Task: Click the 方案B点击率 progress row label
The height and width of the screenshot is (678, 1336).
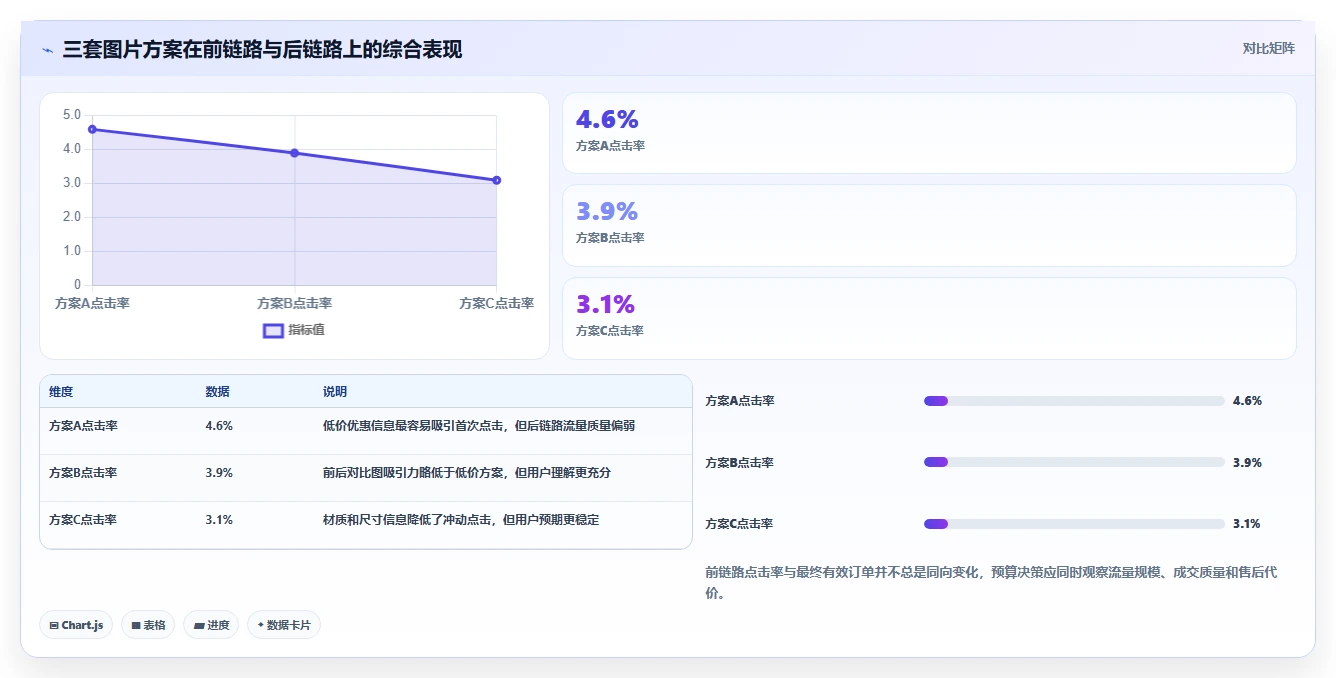Action: tap(740, 463)
